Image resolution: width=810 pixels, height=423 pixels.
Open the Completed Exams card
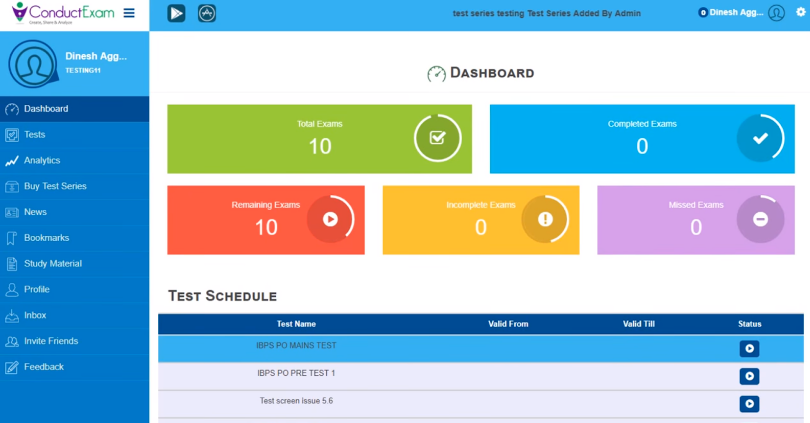point(642,139)
